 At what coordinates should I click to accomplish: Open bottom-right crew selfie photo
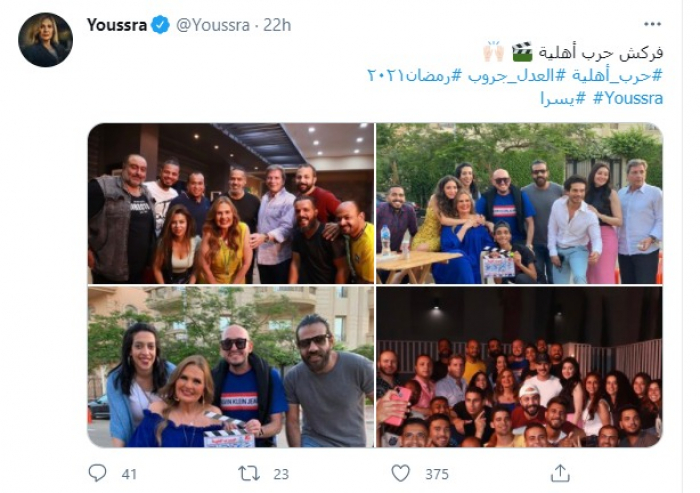520,367
